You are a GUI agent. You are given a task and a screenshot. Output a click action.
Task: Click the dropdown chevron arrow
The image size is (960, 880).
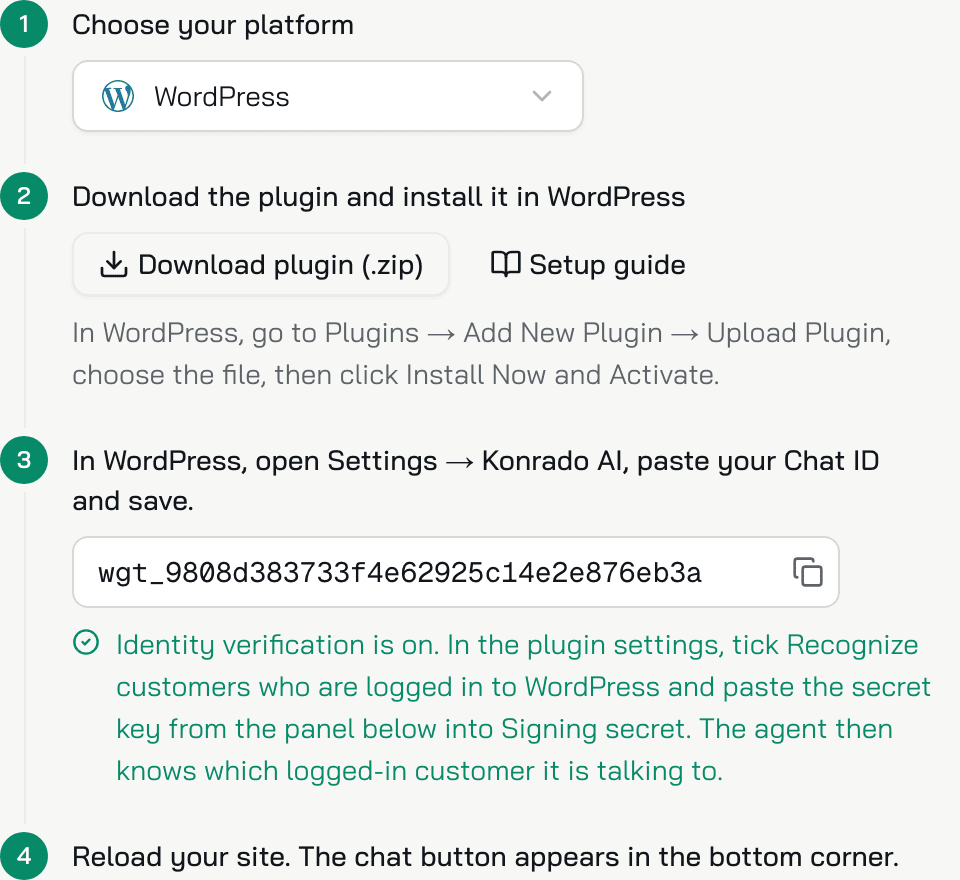[x=542, y=96]
